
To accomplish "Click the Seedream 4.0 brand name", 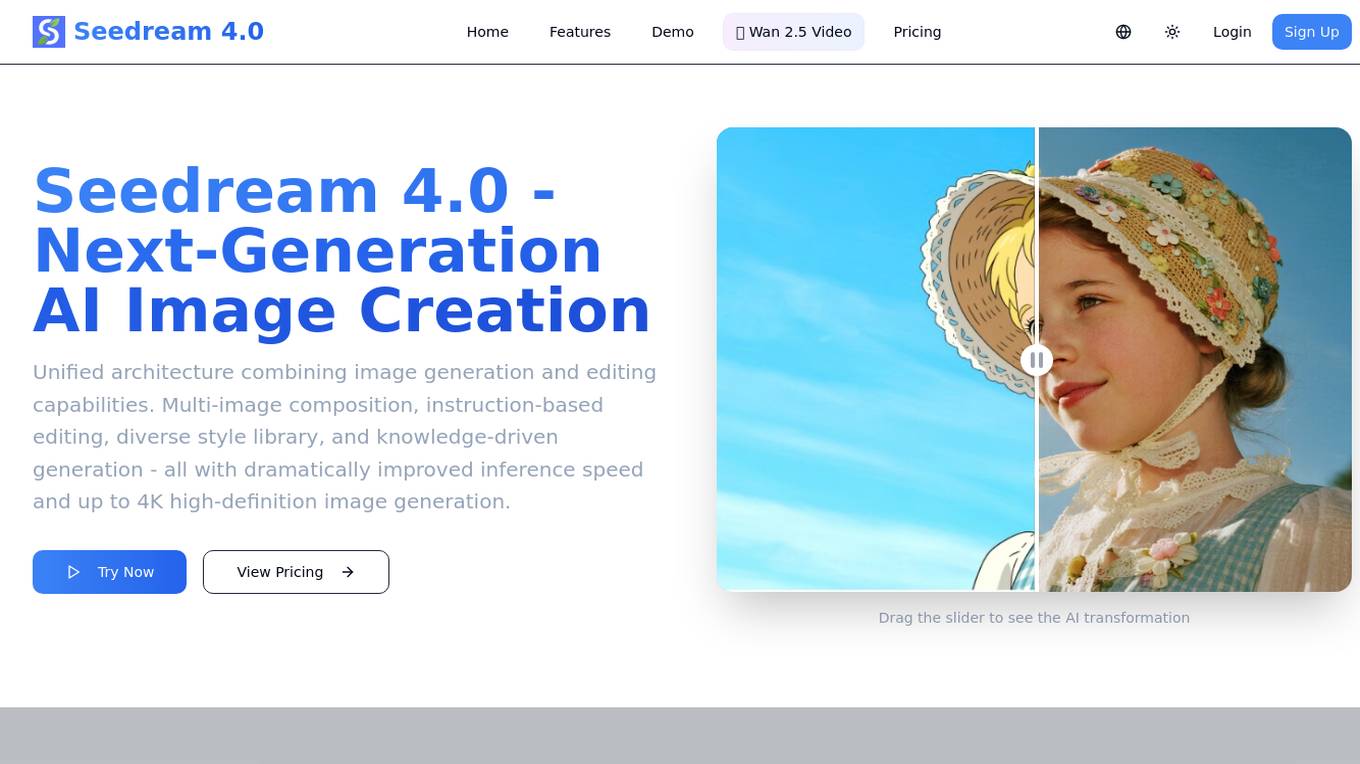I will (x=169, y=32).
